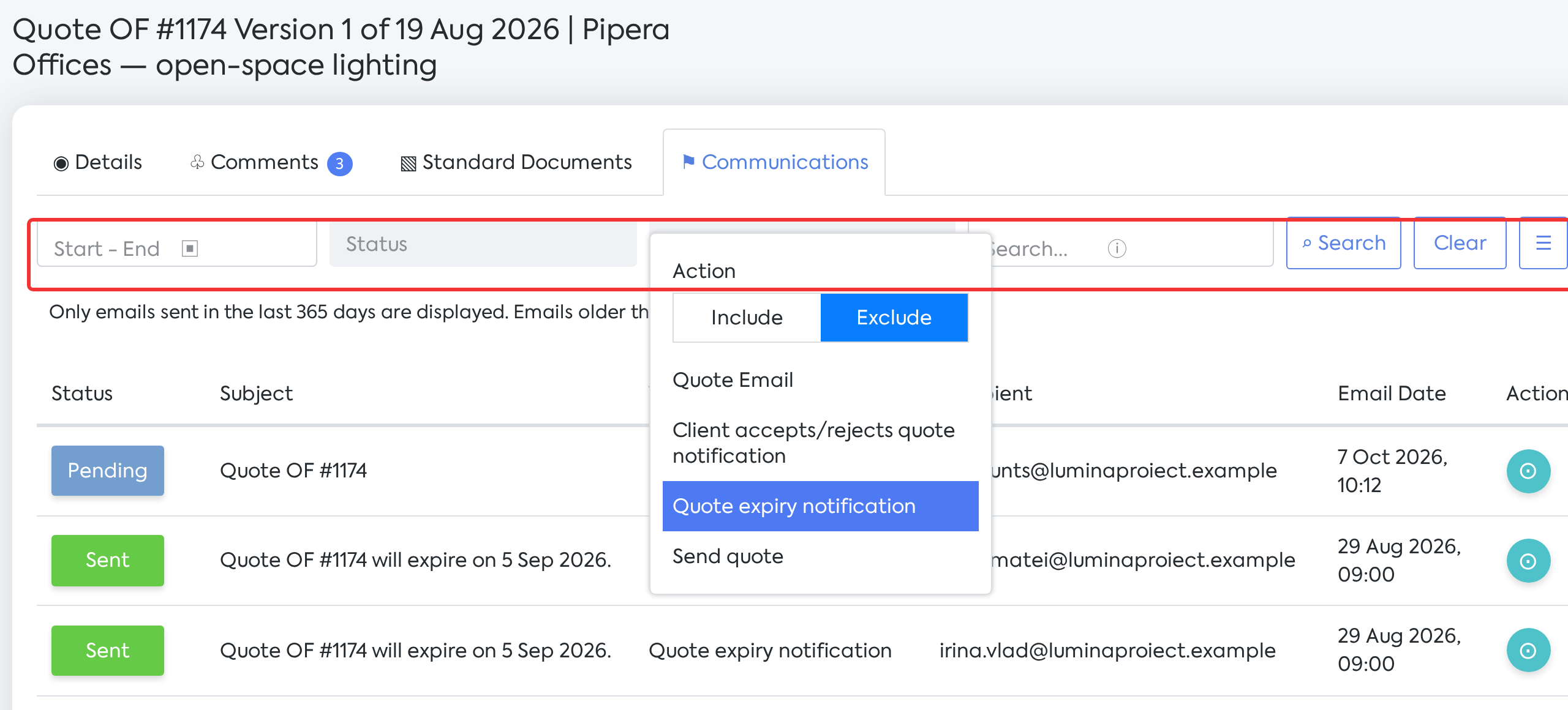
Task: Click the Comments tab icon
Action: pyautogui.click(x=197, y=162)
